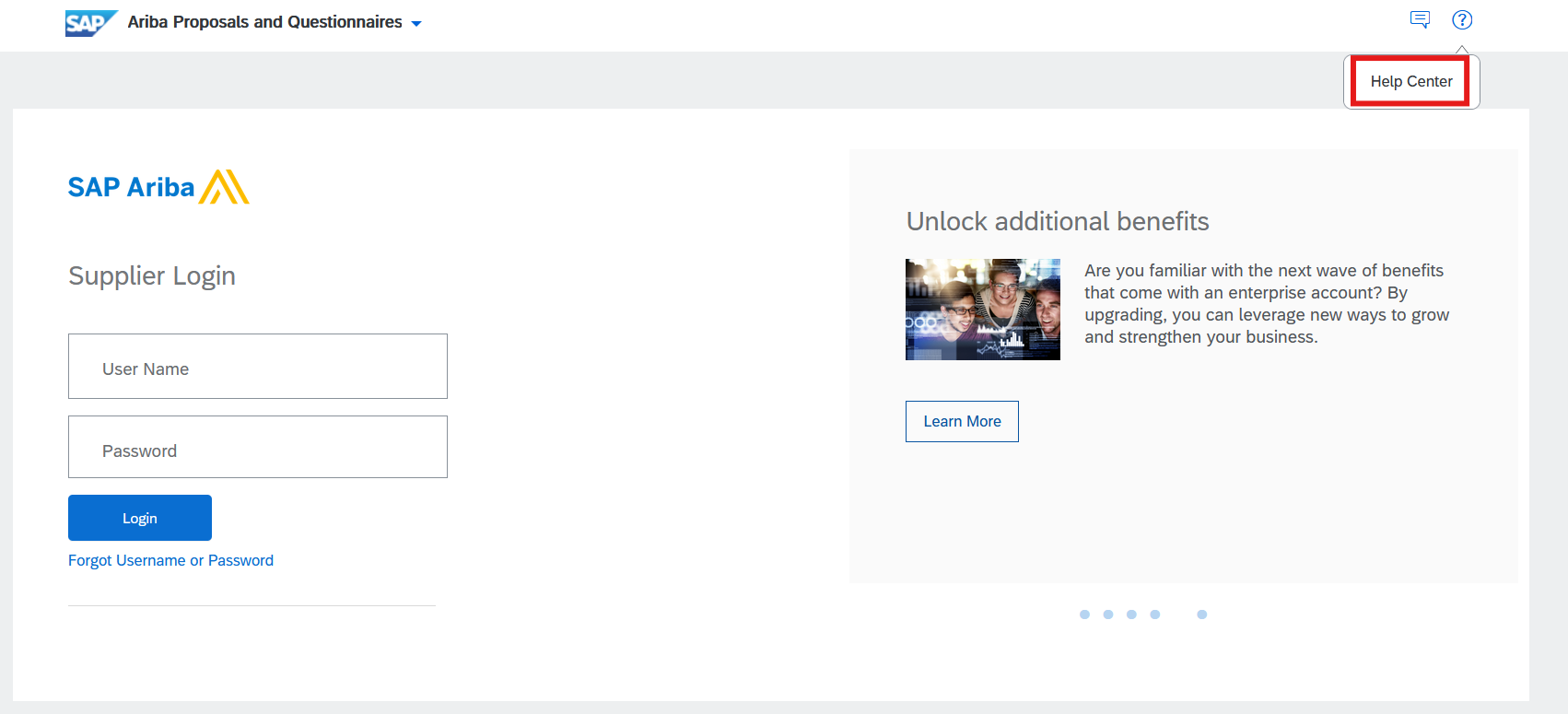Select the last carousel dot
Screen dimensions: 1568x714
[x=1202, y=615]
